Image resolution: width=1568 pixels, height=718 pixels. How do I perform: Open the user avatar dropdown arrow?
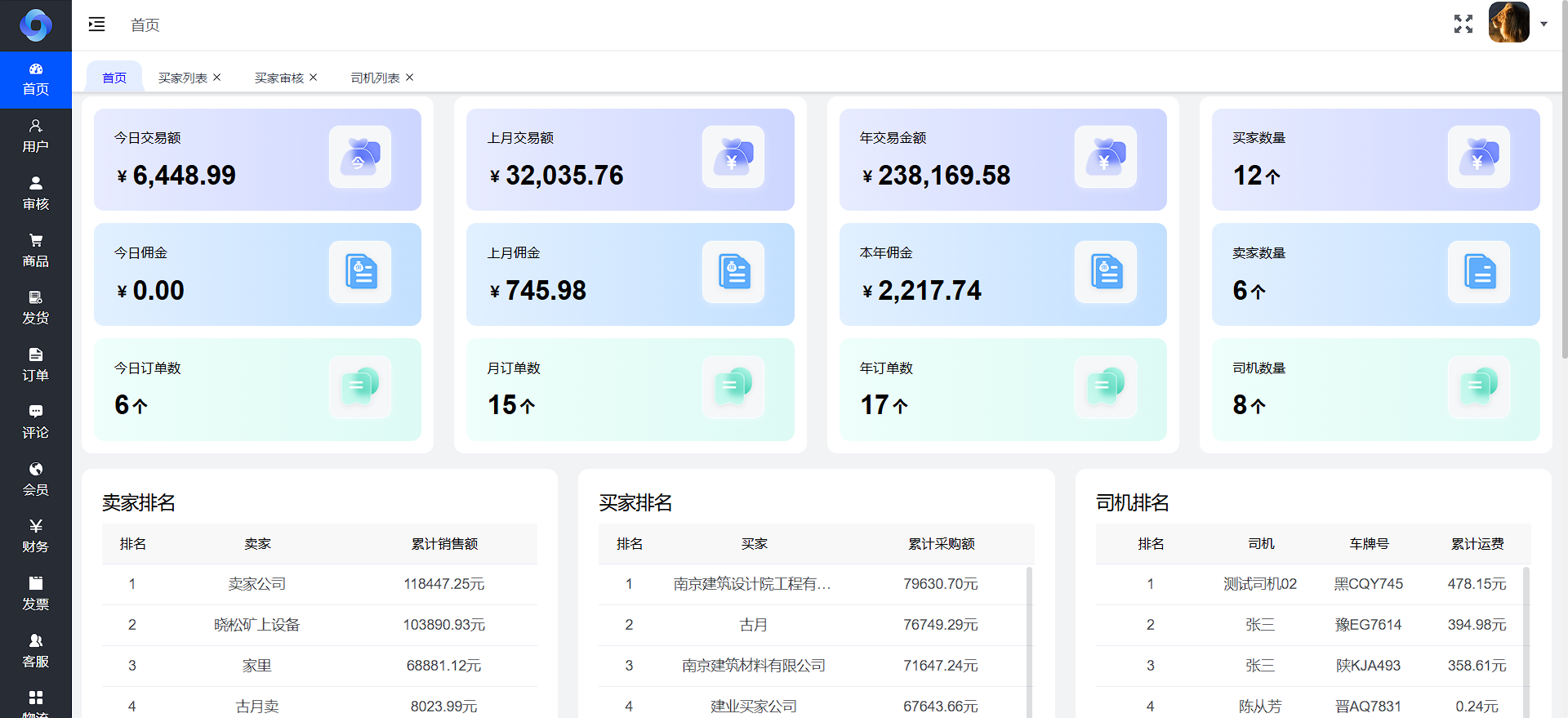[1543, 25]
